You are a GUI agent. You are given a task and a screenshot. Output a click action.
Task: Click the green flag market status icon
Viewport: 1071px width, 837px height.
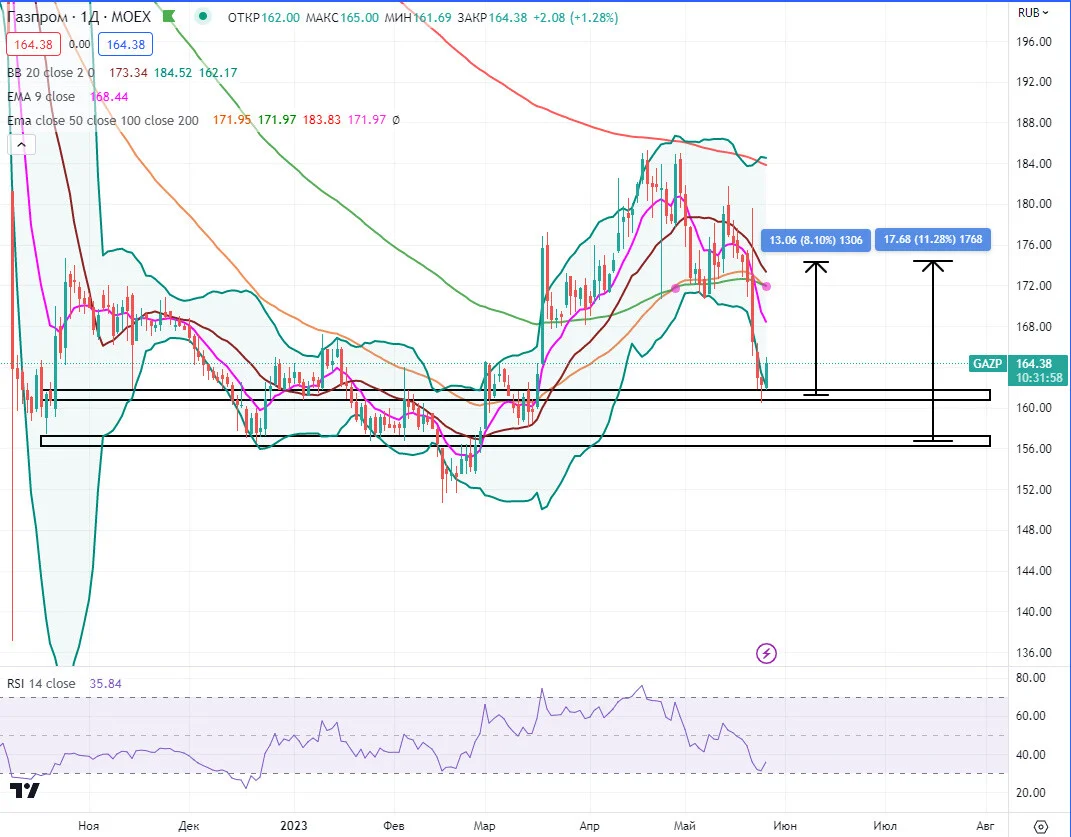click(x=169, y=16)
